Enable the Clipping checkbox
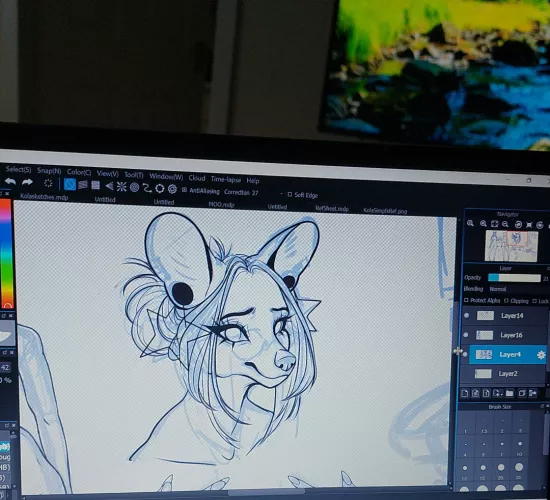The image size is (550, 500). click(506, 301)
